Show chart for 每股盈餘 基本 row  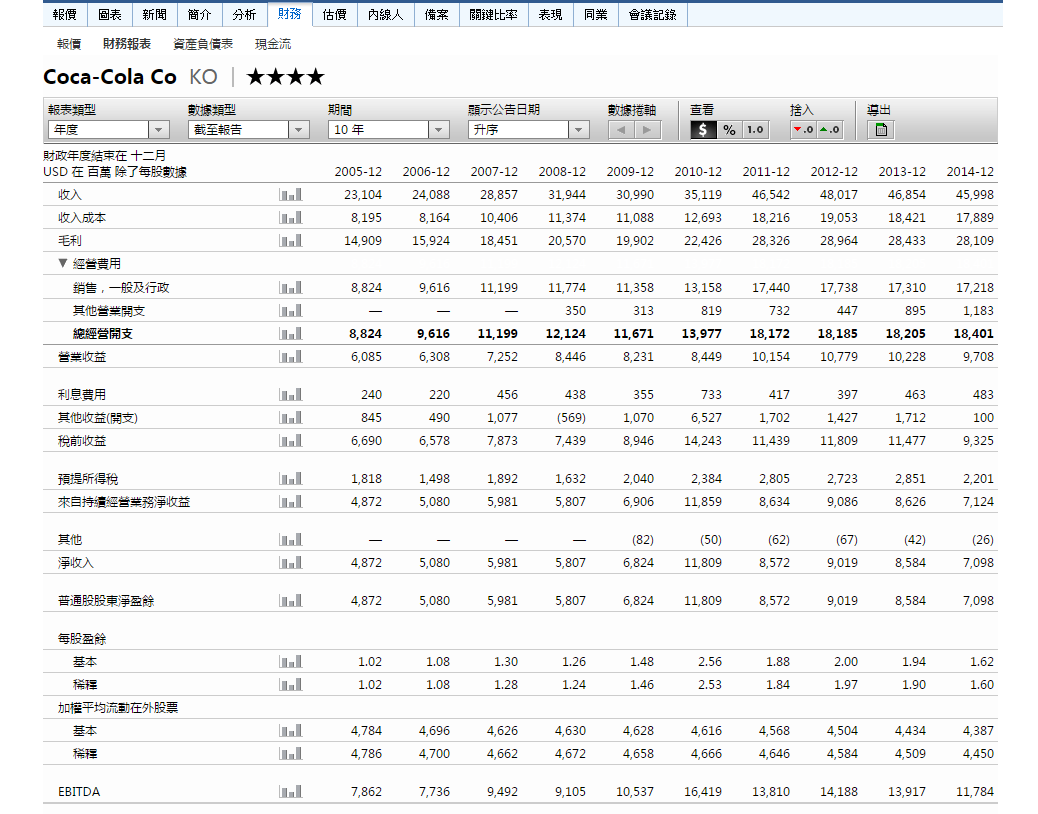(x=291, y=662)
